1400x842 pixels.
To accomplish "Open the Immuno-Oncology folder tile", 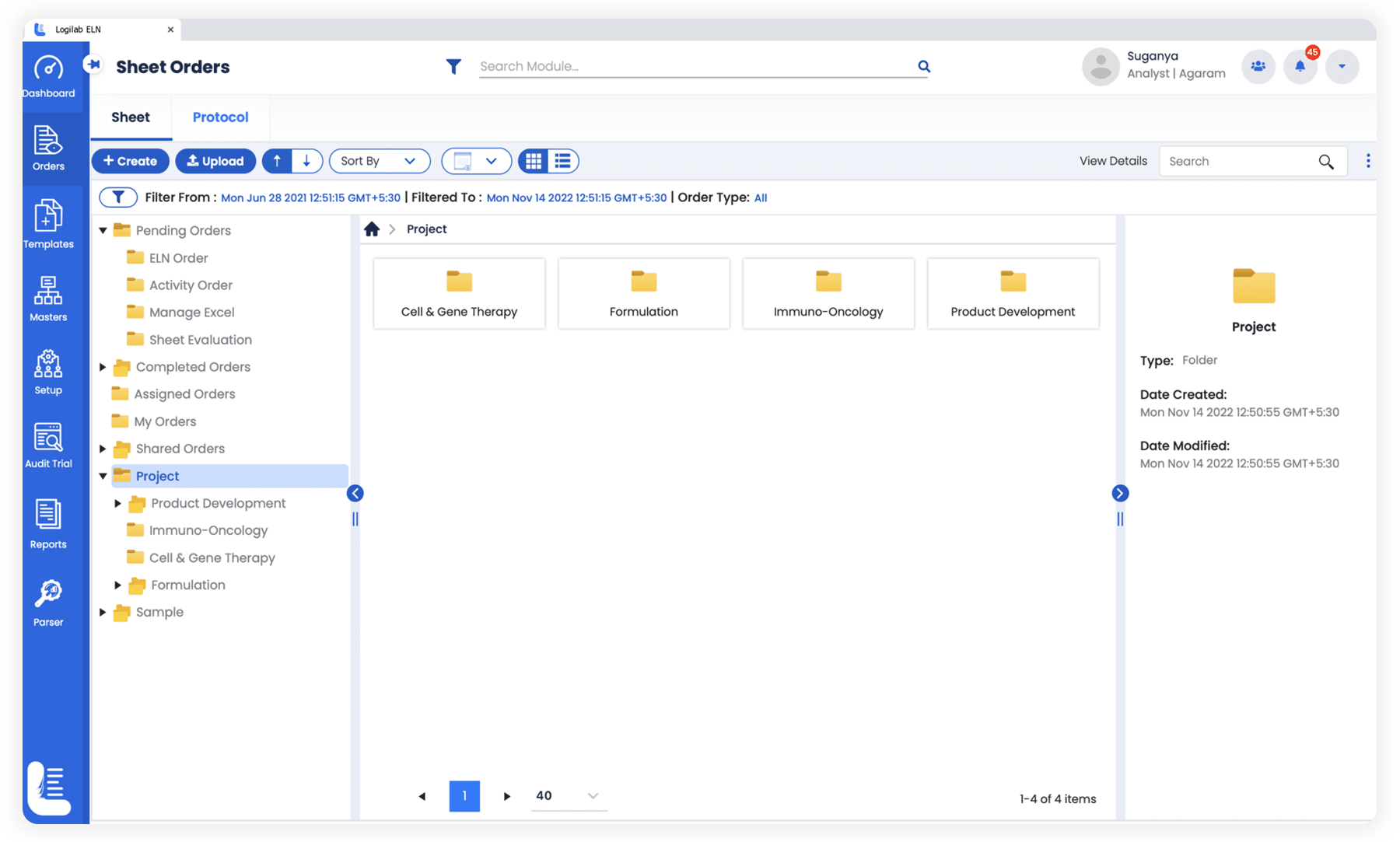I will 828,294.
